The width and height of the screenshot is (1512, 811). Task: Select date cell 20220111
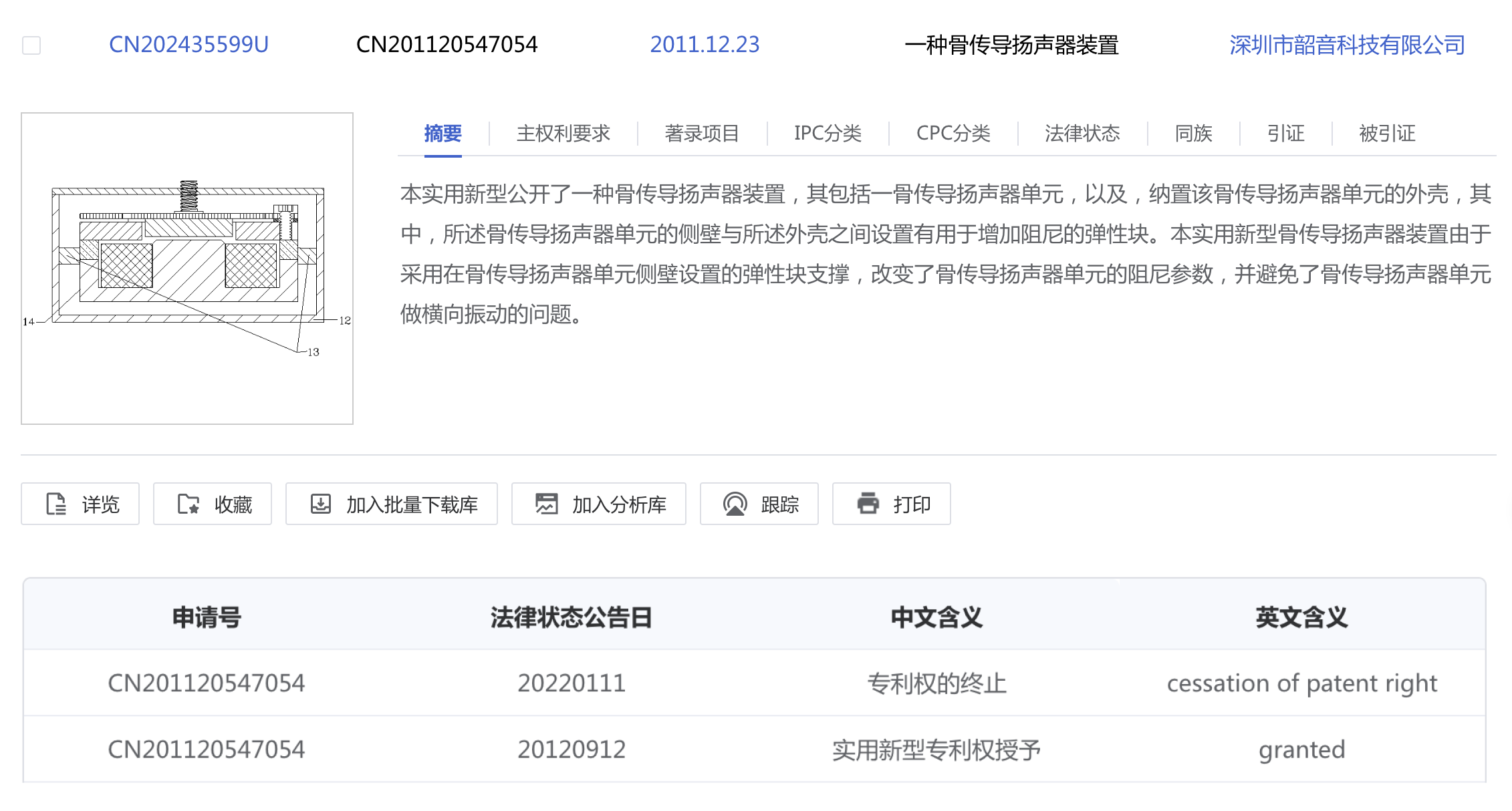point(572,683)
